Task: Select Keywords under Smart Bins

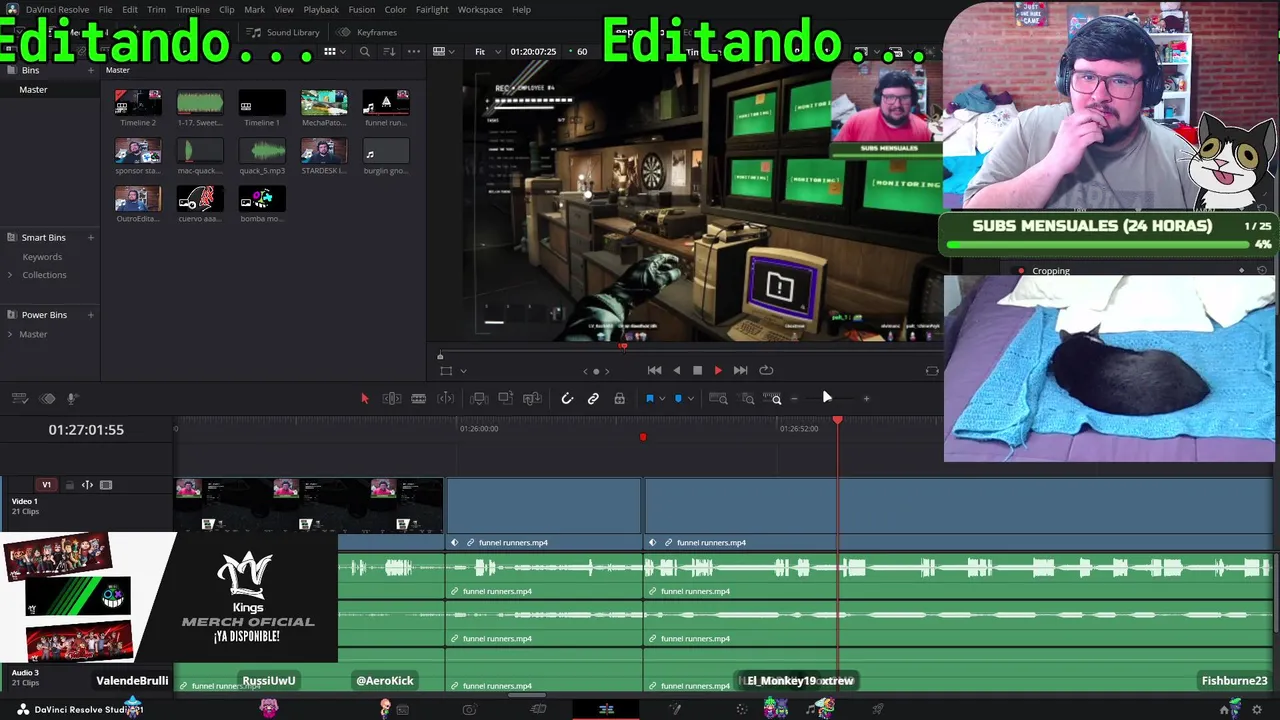Action: 42,257
